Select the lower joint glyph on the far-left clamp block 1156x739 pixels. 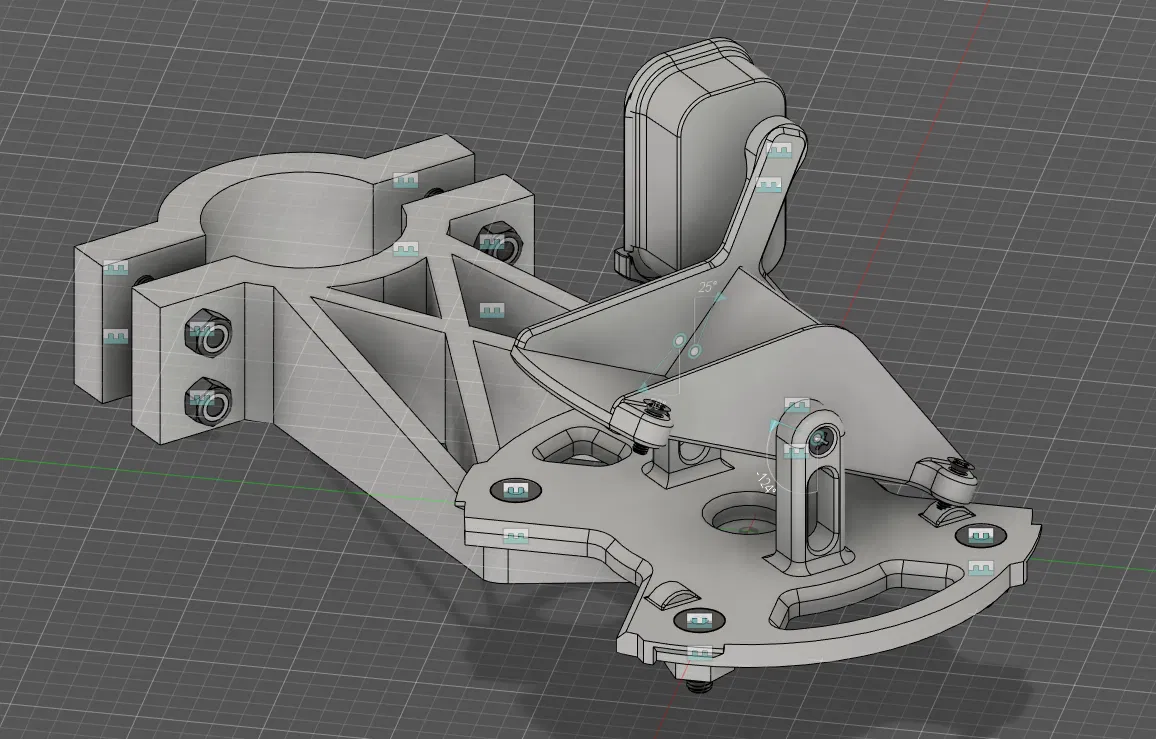(115, 337)
